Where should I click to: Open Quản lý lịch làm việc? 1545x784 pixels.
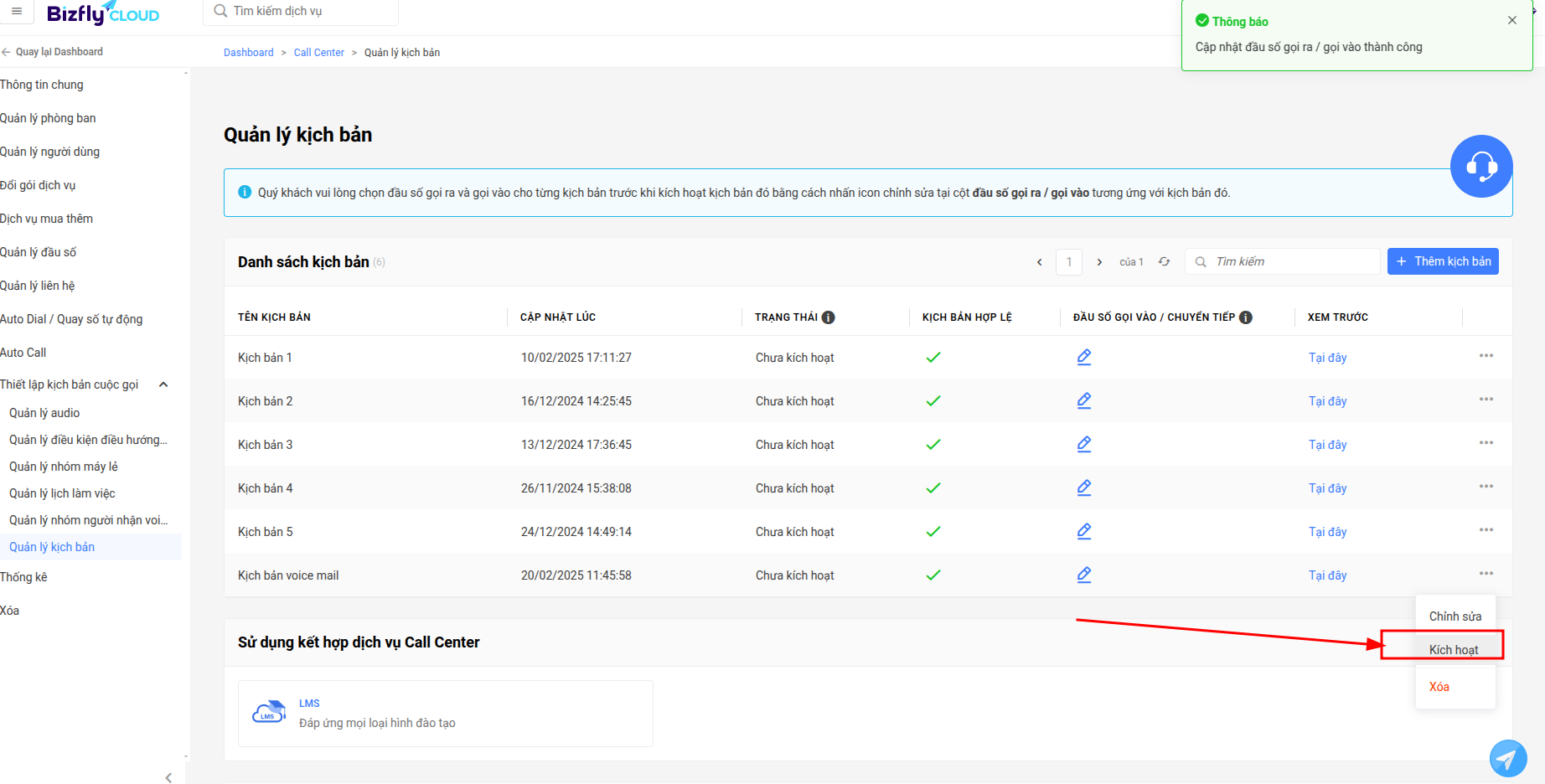point(62,493)
